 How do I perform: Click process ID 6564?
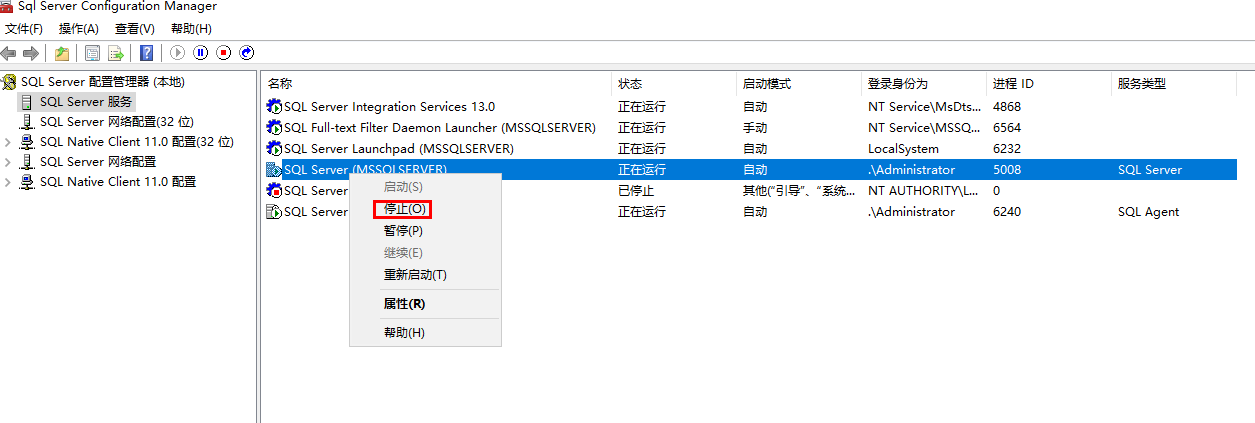(x=1007, y=127)
